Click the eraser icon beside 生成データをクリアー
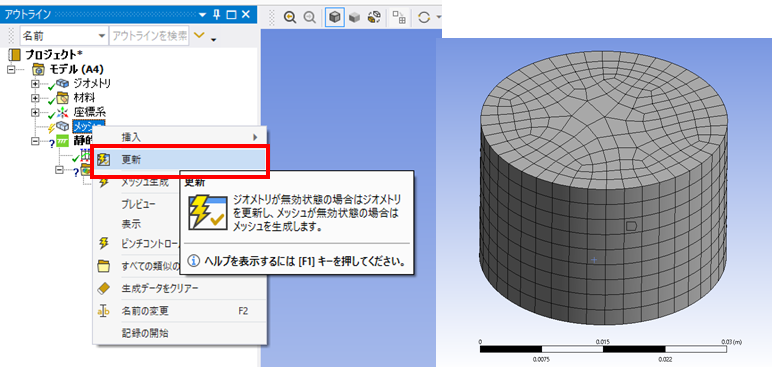Viewport: 772px width, 367px height. (x=103, y=288)
